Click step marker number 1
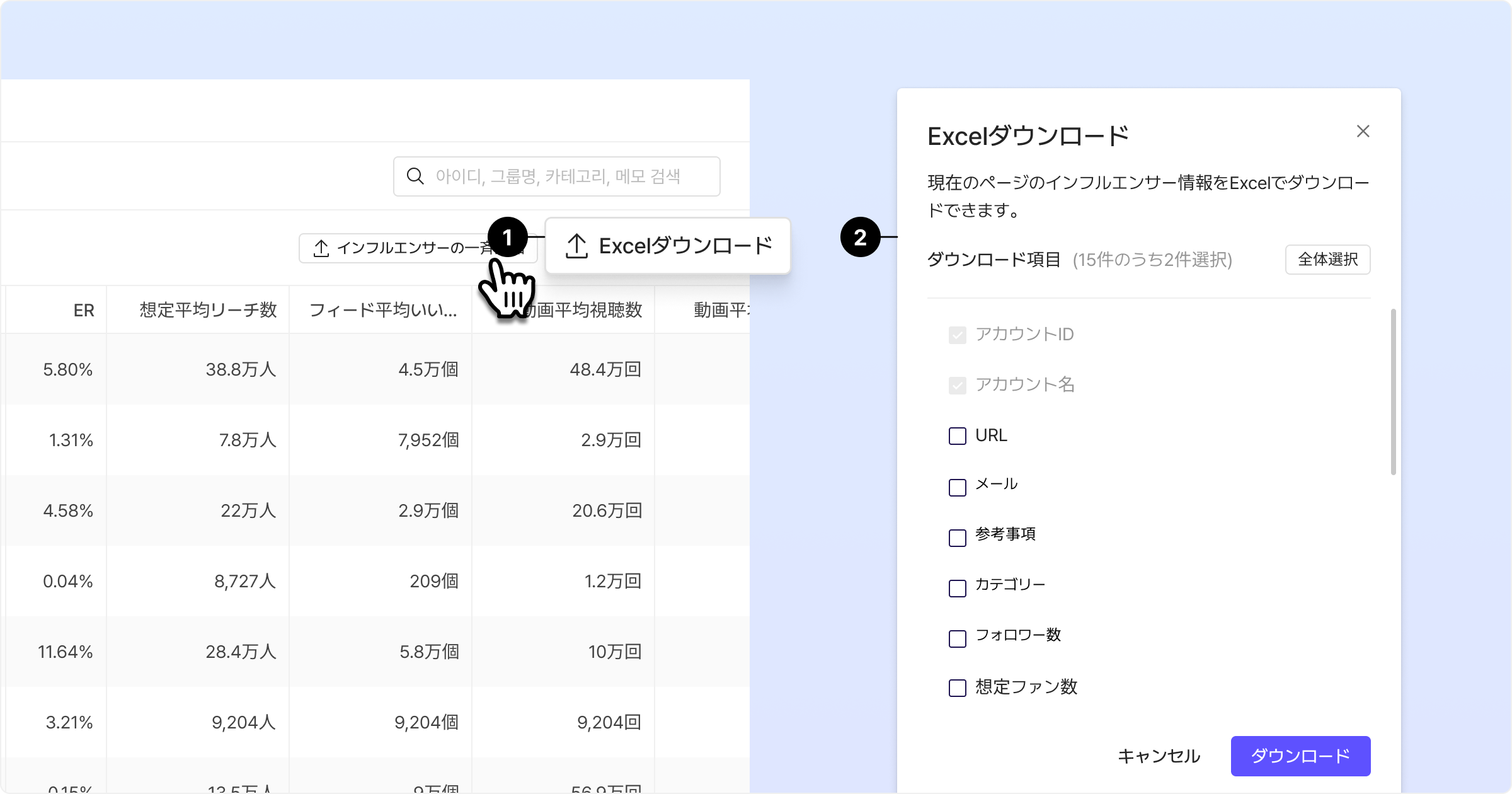The image size is (1512, 794). (x=507, y=238)
